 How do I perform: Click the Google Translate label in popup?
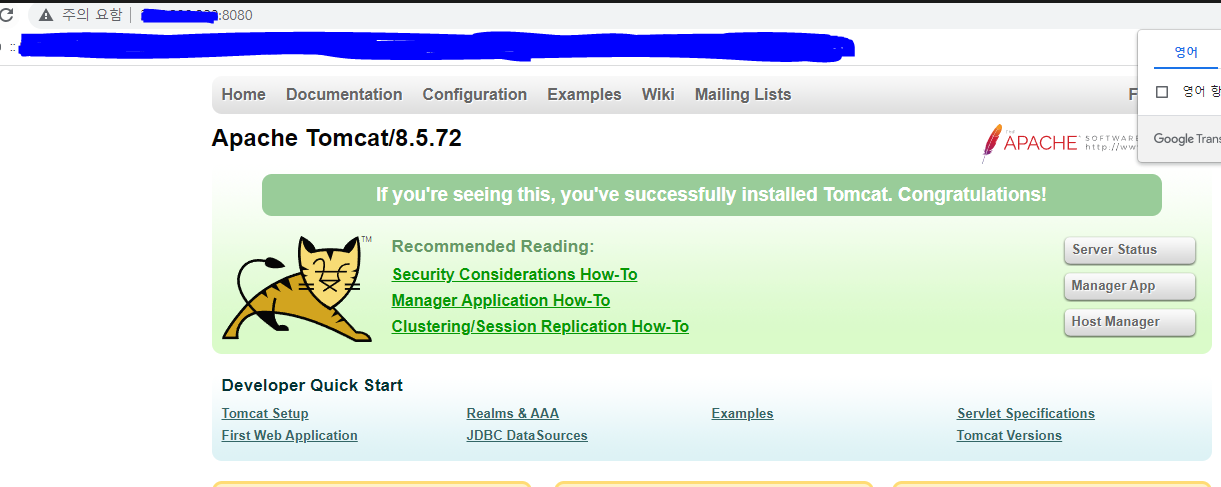coord(1187,139)
